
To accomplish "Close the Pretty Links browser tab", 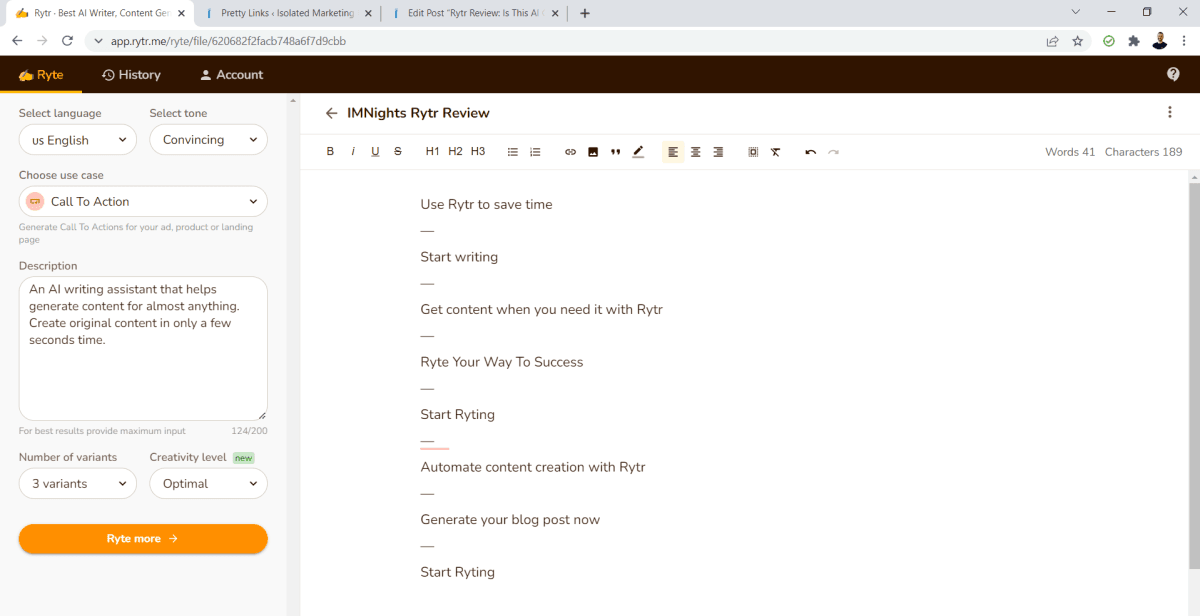I will (367, 13).
